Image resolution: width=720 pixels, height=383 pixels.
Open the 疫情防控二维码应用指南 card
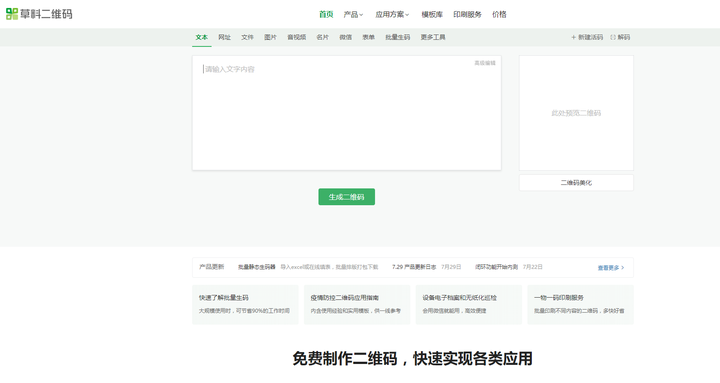[357, 304]
